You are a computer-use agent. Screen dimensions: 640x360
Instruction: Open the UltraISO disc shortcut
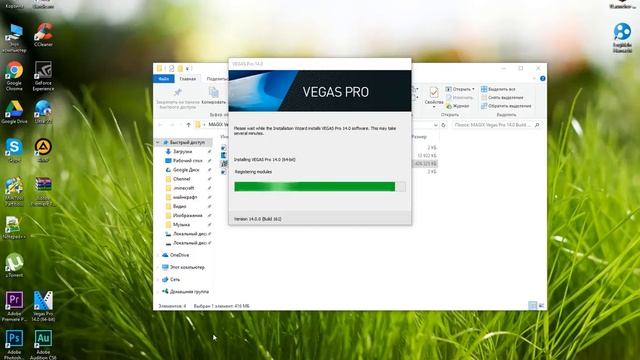pyautogui.click(x=43, y=112)
